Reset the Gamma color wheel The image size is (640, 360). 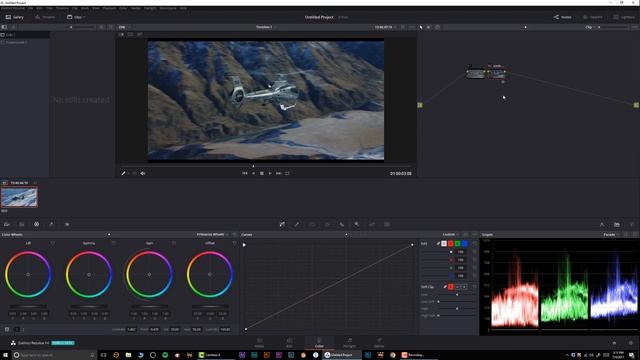tap(113, 243)
